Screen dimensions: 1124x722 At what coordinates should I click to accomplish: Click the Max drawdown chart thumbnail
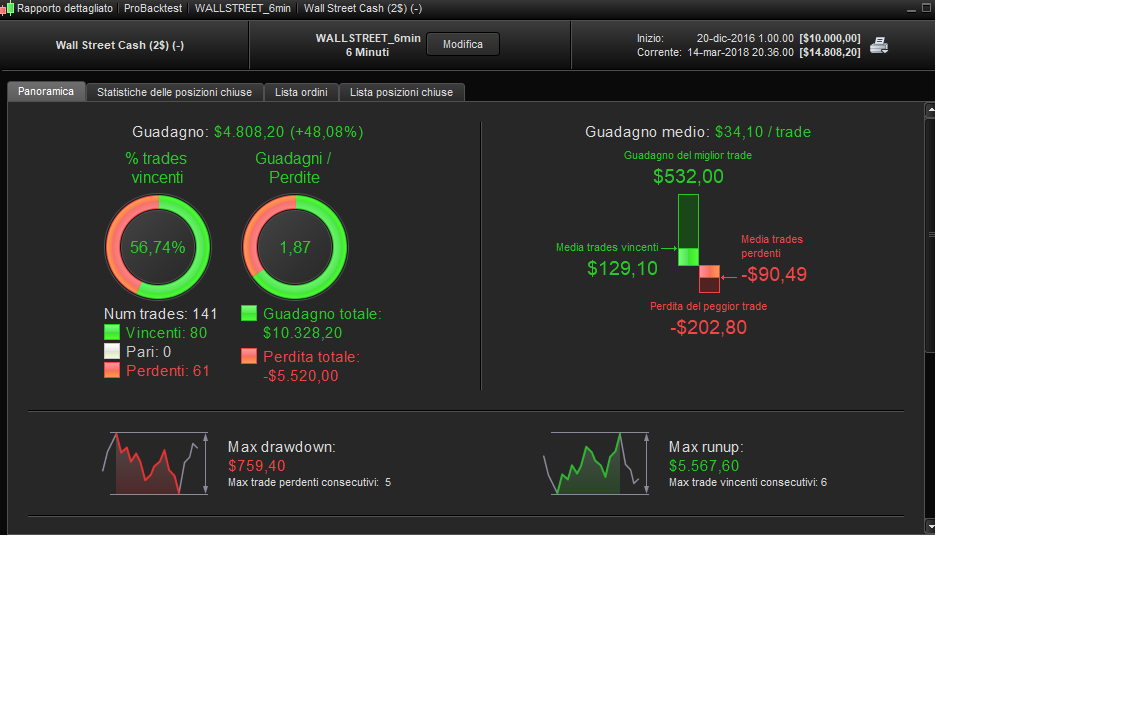point(156,463)
